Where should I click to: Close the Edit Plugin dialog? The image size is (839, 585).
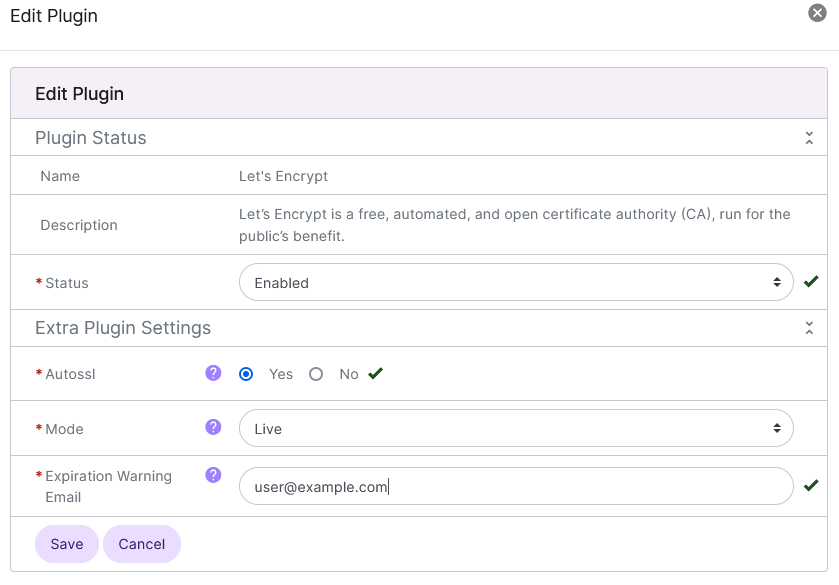(x=818, y=13)
